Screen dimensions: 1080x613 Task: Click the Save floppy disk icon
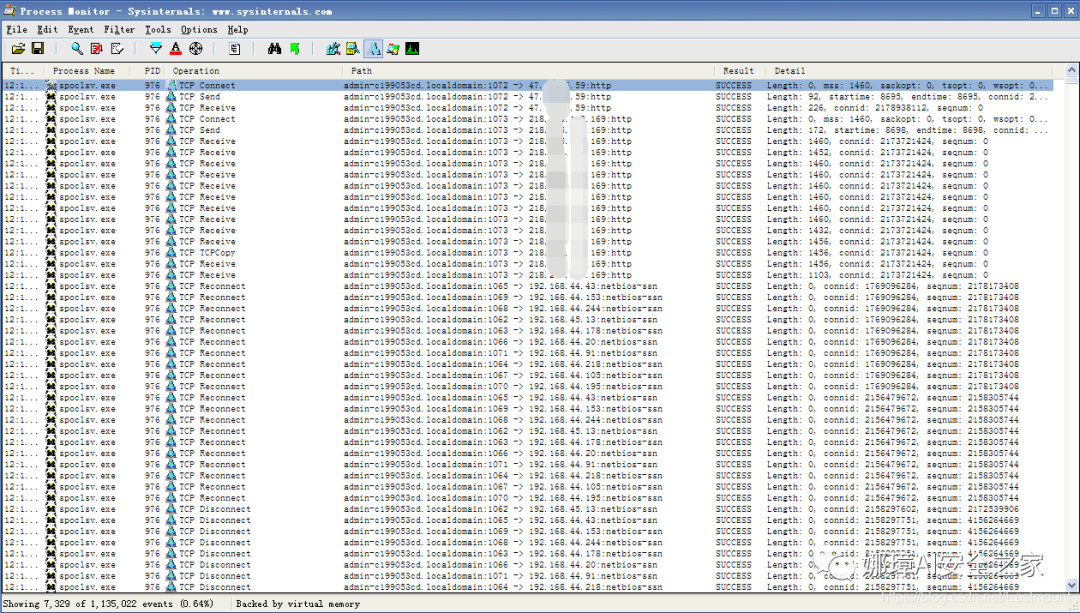38,48
